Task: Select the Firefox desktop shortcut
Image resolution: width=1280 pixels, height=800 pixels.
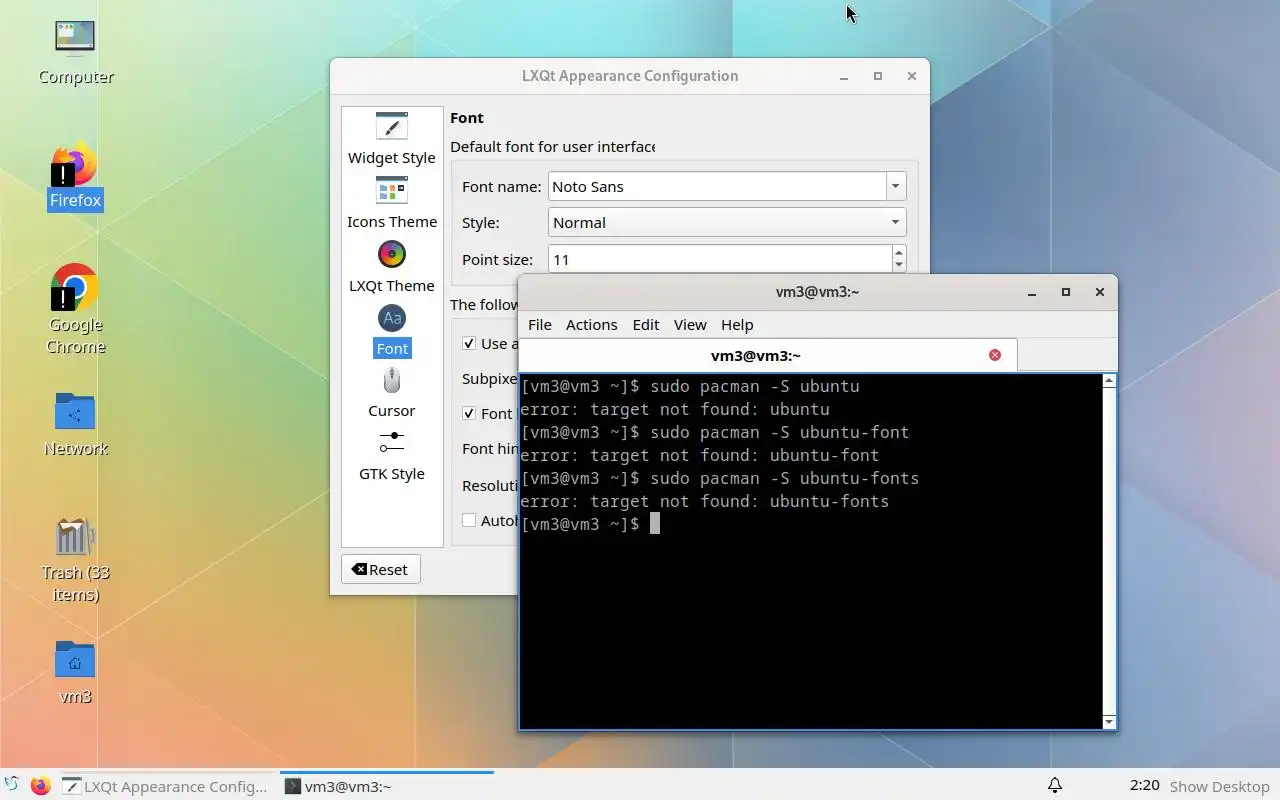Action: [75, 176]
